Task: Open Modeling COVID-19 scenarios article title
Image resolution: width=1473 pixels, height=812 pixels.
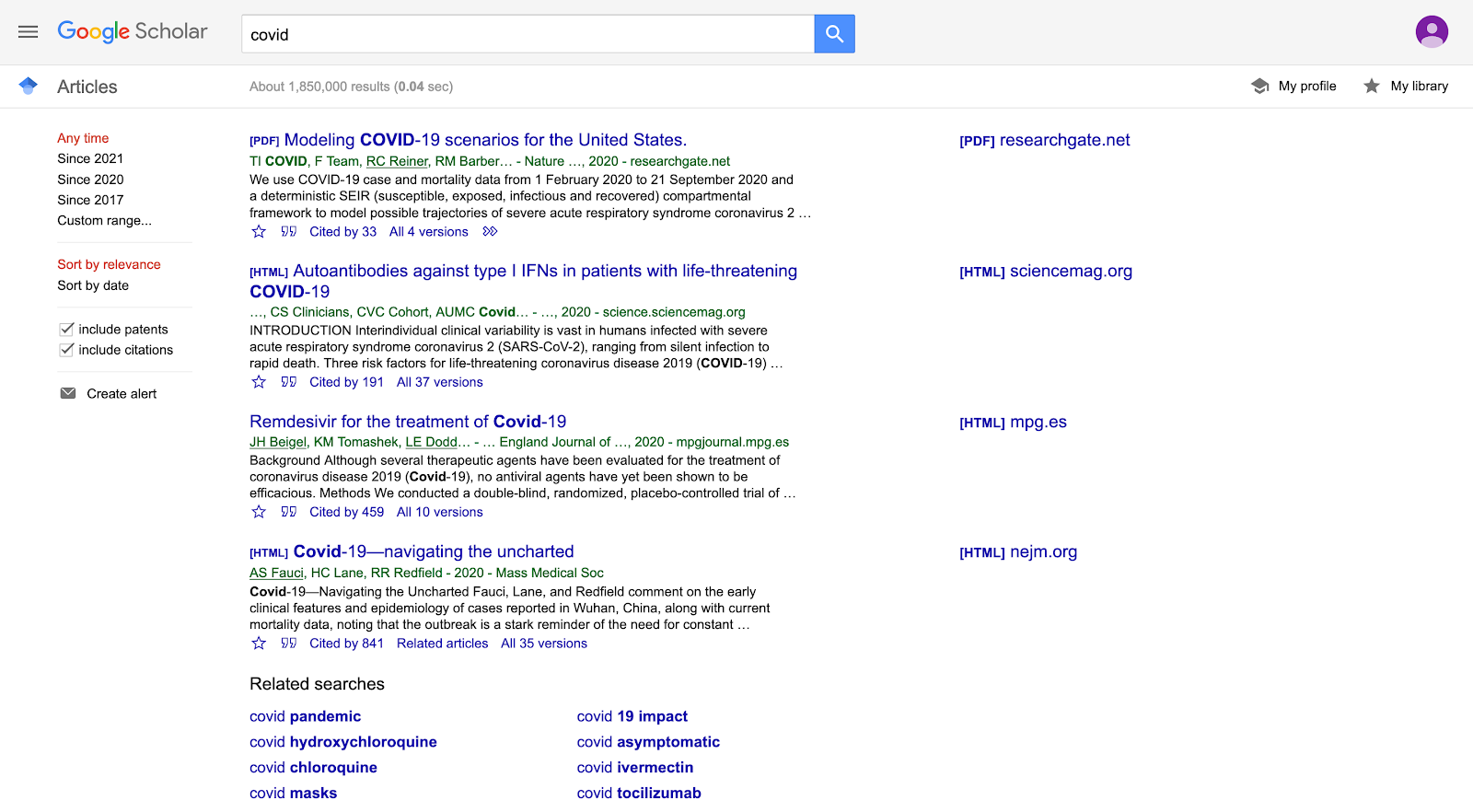Action: coord(485,140)
